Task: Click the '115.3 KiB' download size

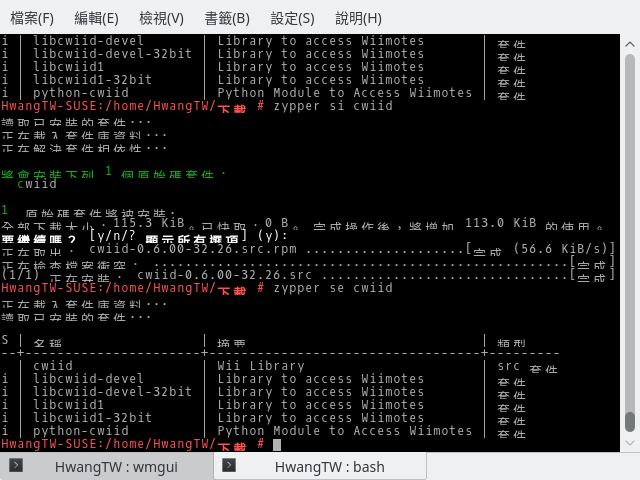Action: pos(149,223)
